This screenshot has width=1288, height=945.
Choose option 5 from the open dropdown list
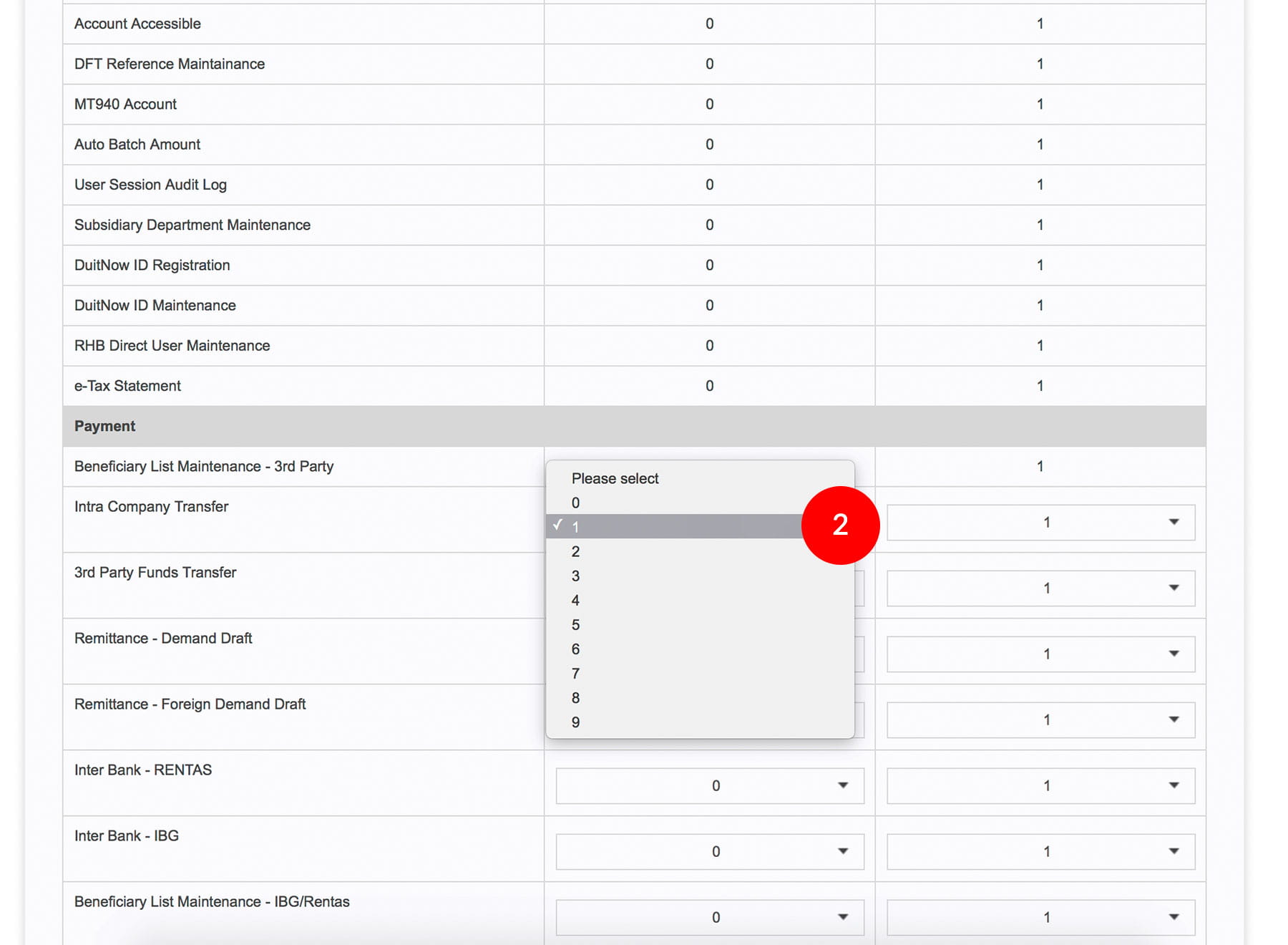pyautogui.click(x=576, y=624)
